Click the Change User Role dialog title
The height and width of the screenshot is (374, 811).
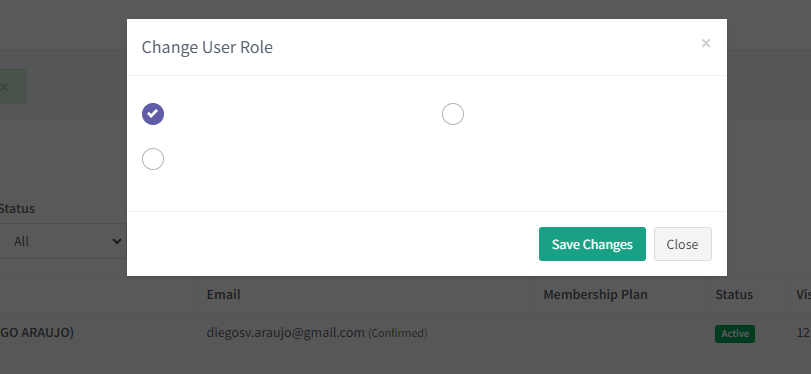click(x=207, y=47)
